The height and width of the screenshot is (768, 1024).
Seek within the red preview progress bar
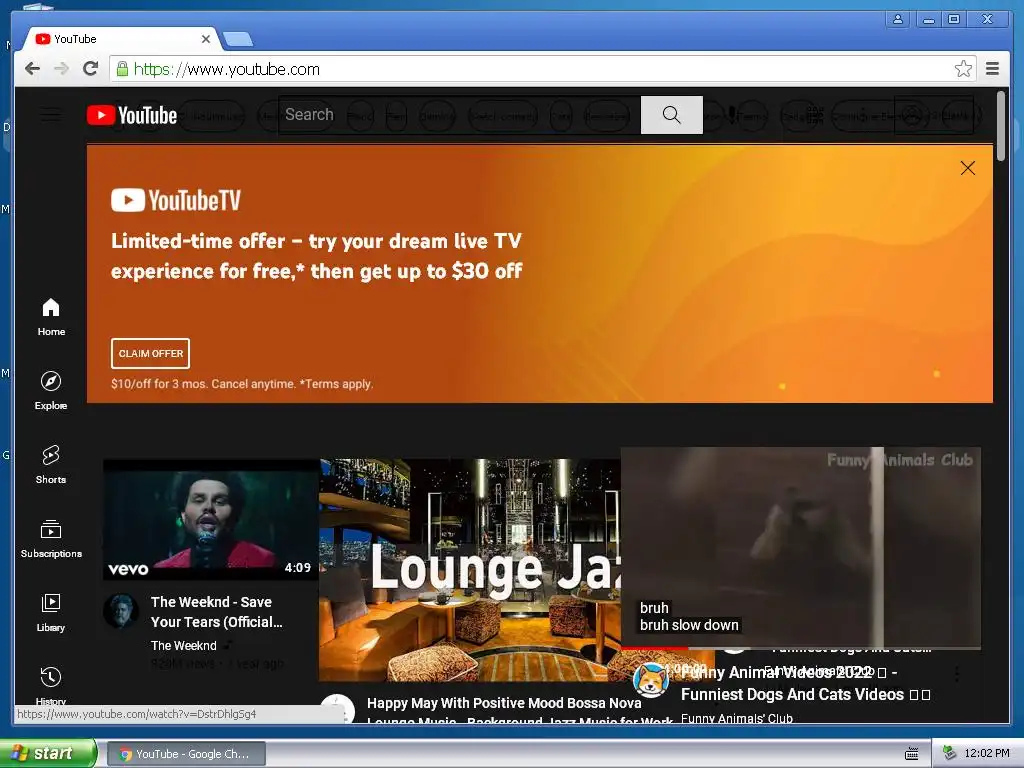pyautogui.click(x=654, y=647)
